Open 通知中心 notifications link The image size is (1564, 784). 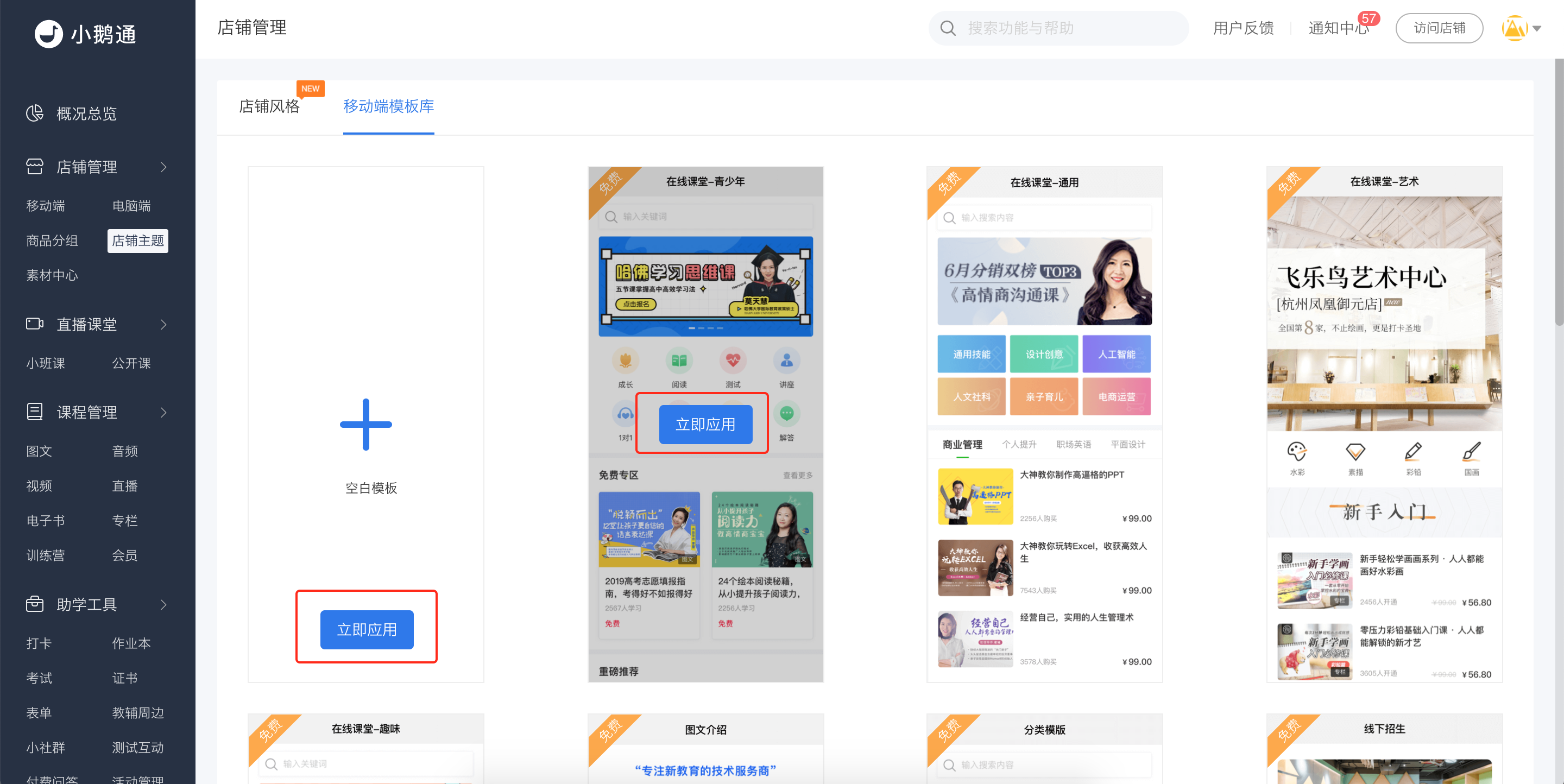(1339, 28)
